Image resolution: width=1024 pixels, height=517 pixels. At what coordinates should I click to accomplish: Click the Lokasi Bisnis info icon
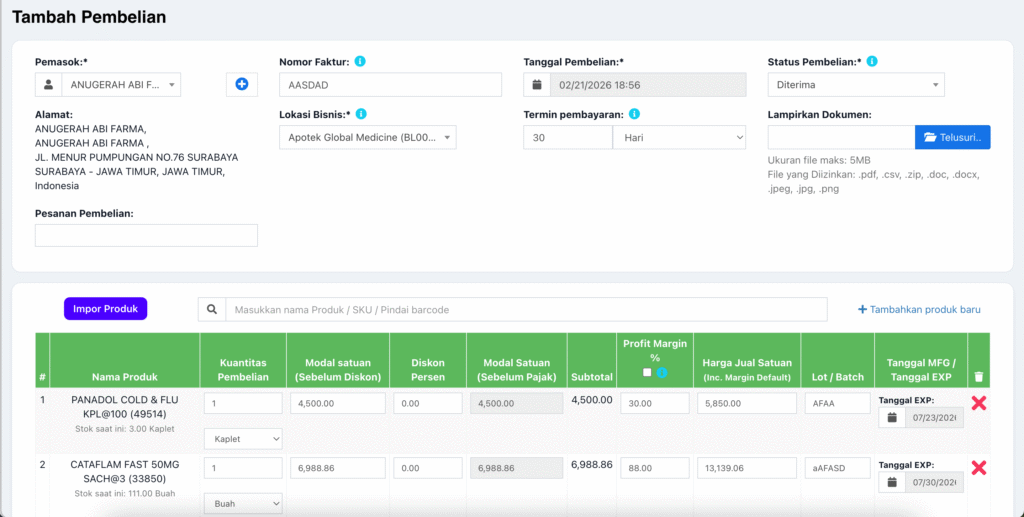pyautogui.click(x=361, y=114)
